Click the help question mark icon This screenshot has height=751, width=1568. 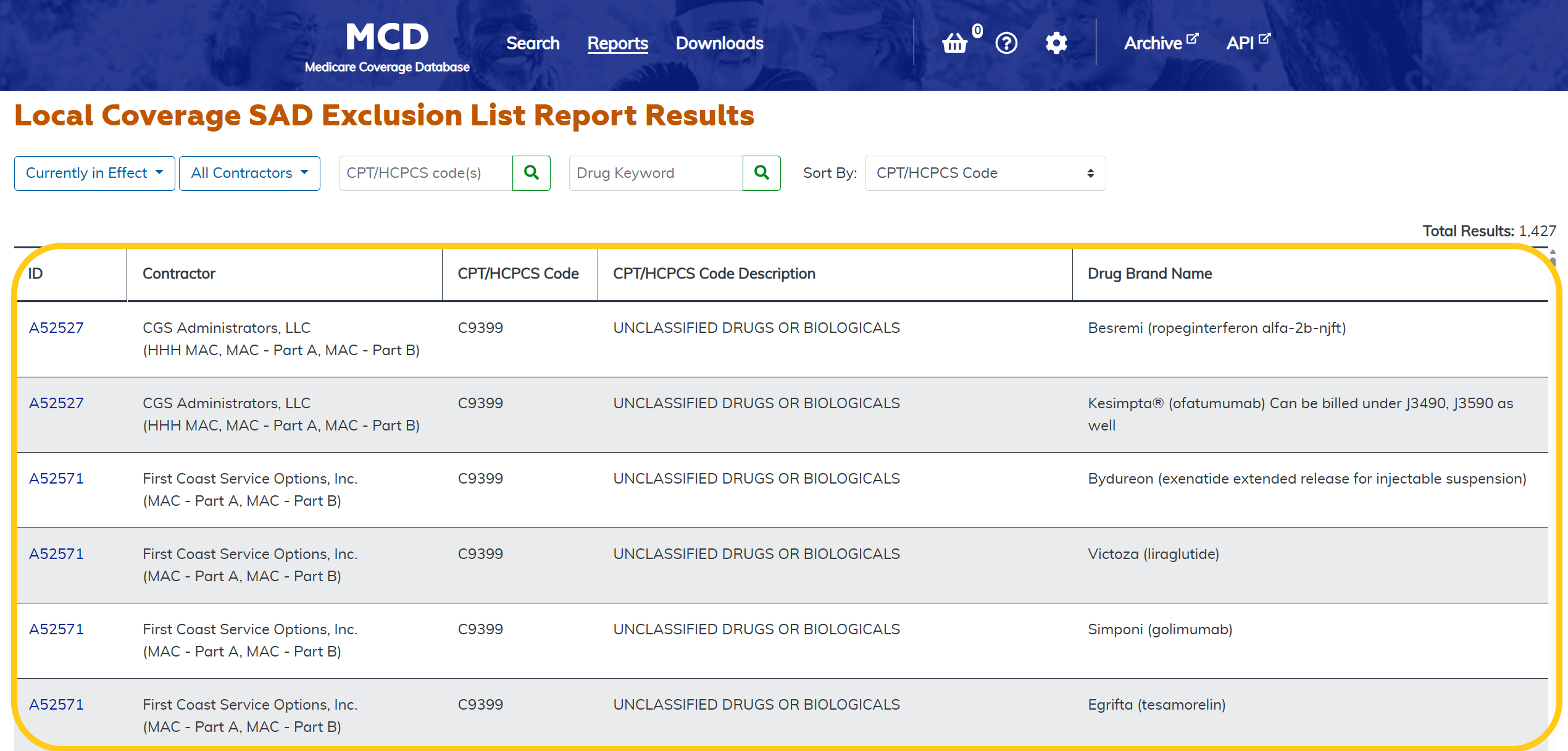click(x=1006, y=43)
